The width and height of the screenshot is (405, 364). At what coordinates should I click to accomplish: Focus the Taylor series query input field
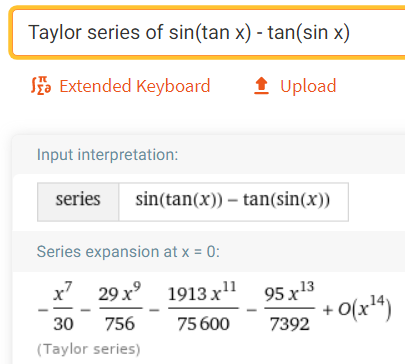(209, 33)
